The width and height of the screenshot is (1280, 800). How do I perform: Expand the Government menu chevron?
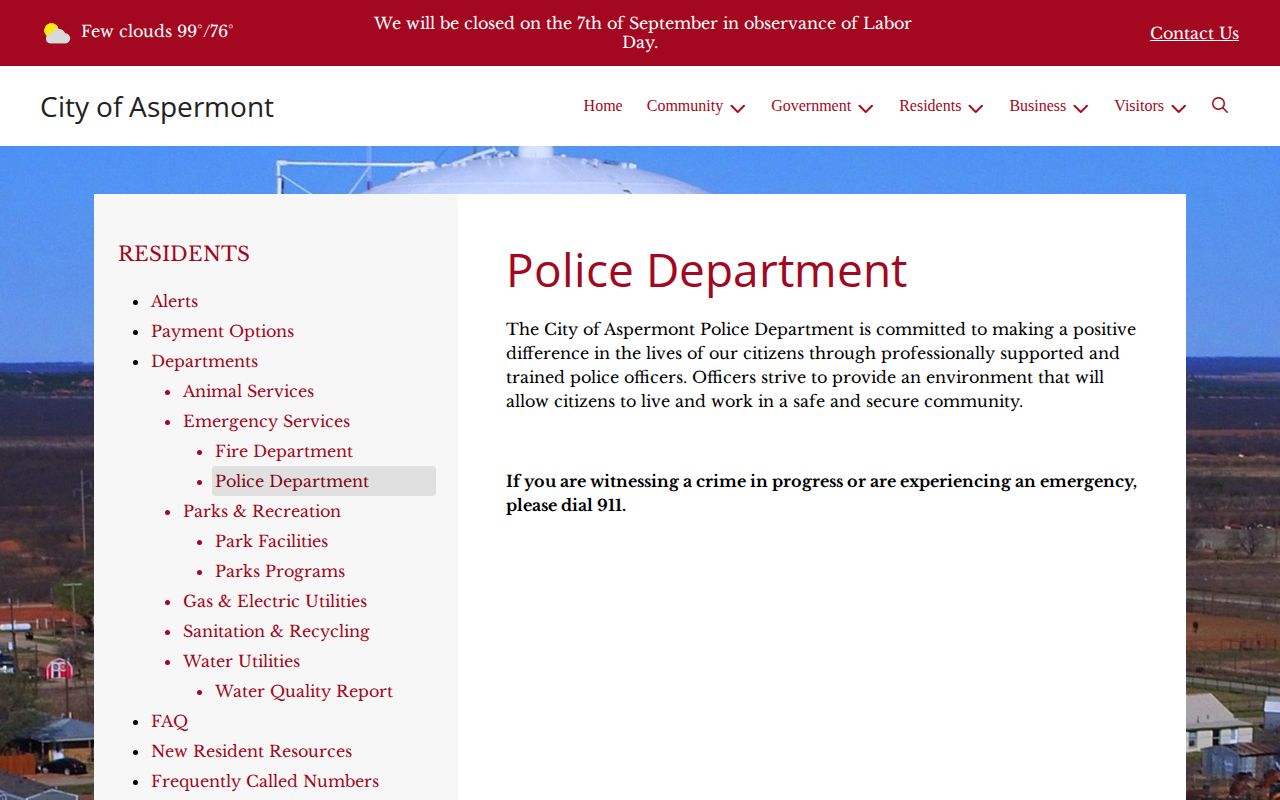click(866, 108)
